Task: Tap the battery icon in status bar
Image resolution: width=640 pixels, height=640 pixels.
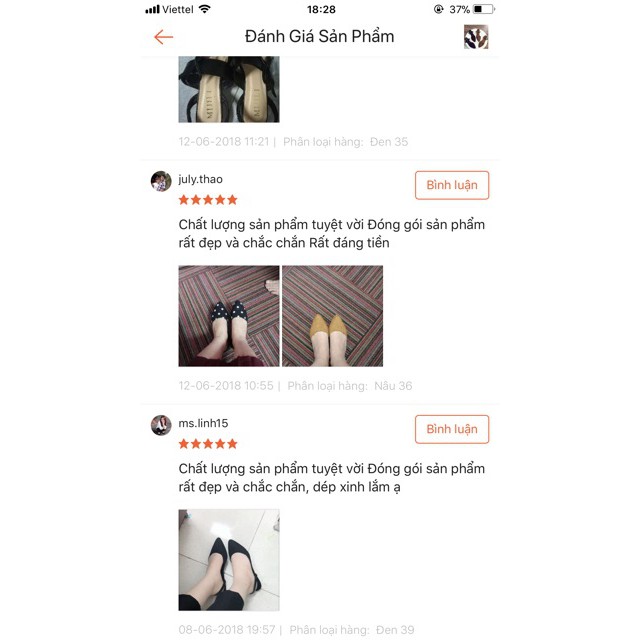Action: [484, 9]
